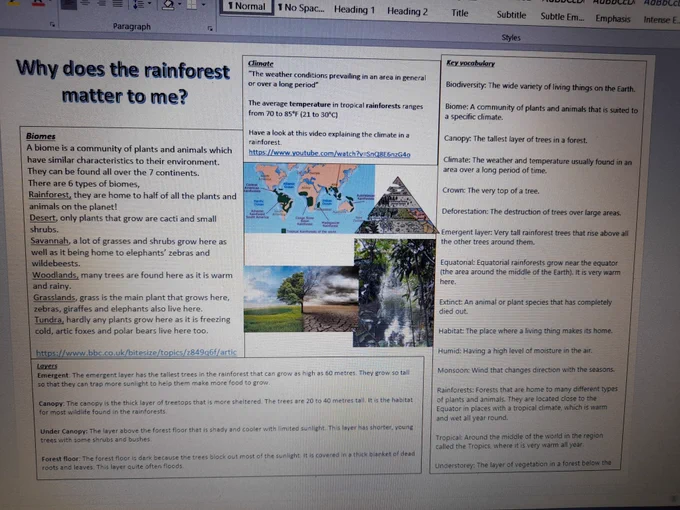Justify the paragraph text

(118, 3)
